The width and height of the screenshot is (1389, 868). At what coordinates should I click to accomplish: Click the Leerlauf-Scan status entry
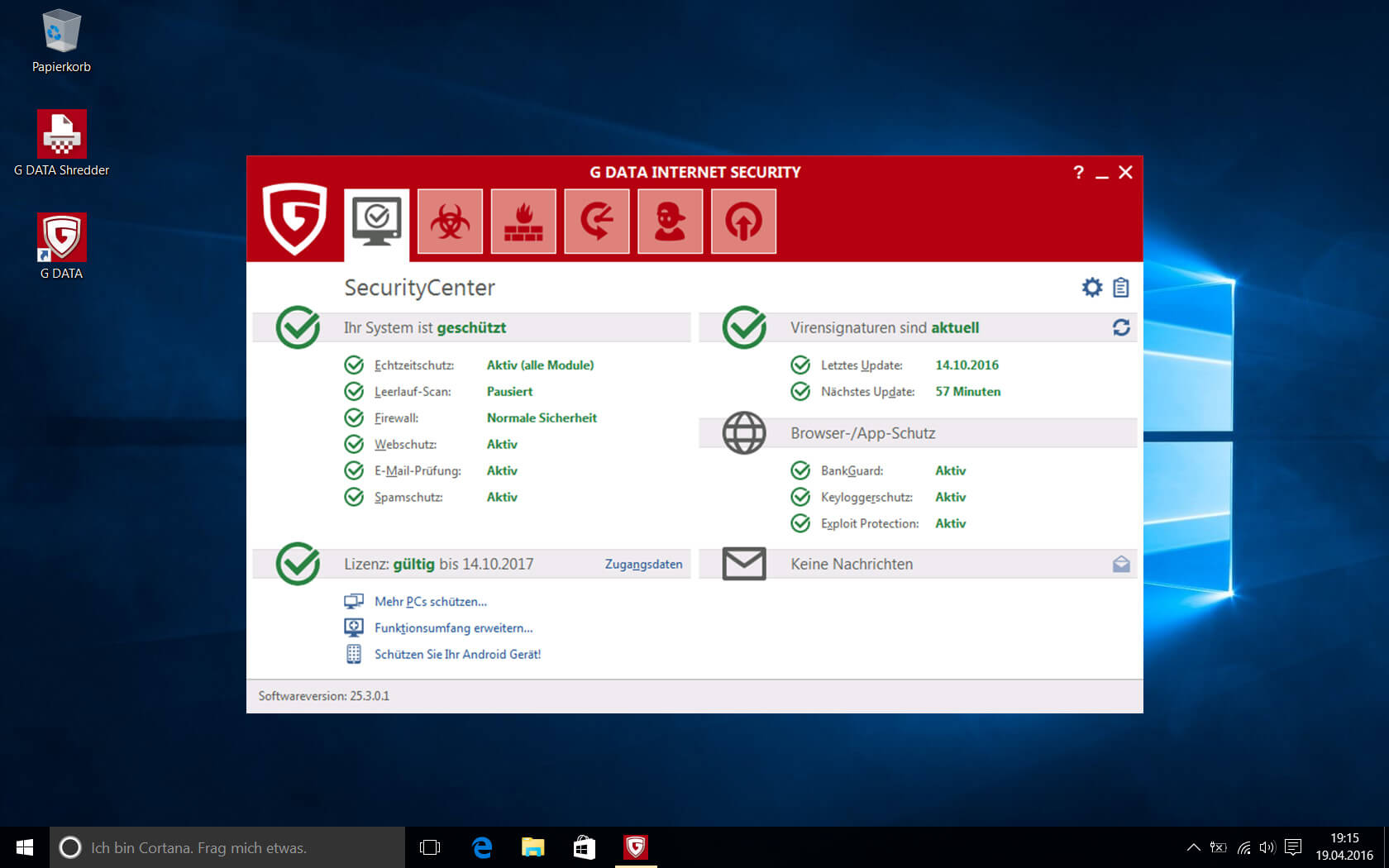point(413,391)
